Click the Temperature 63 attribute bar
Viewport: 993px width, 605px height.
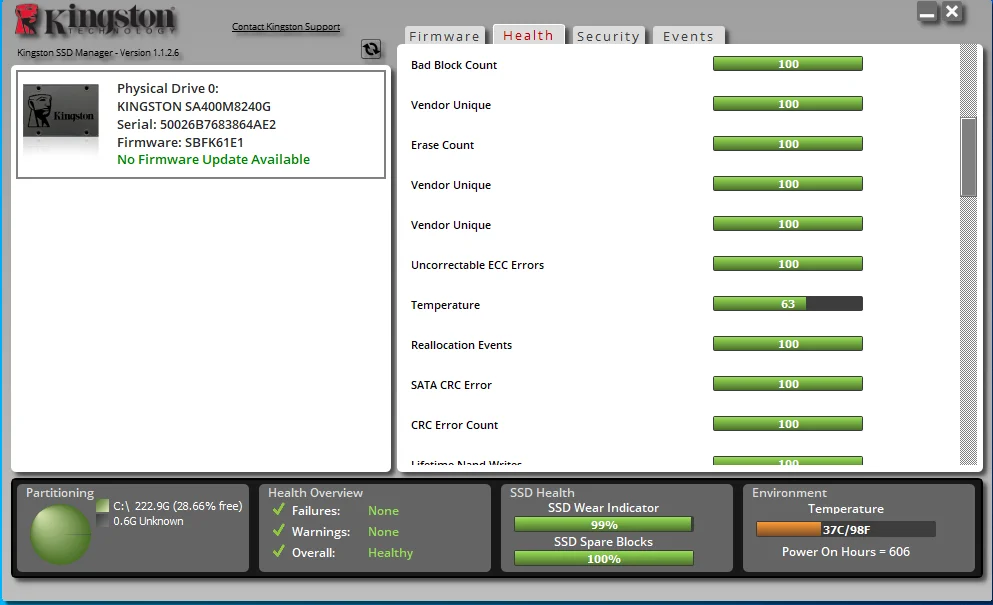(x=788, y=304)
